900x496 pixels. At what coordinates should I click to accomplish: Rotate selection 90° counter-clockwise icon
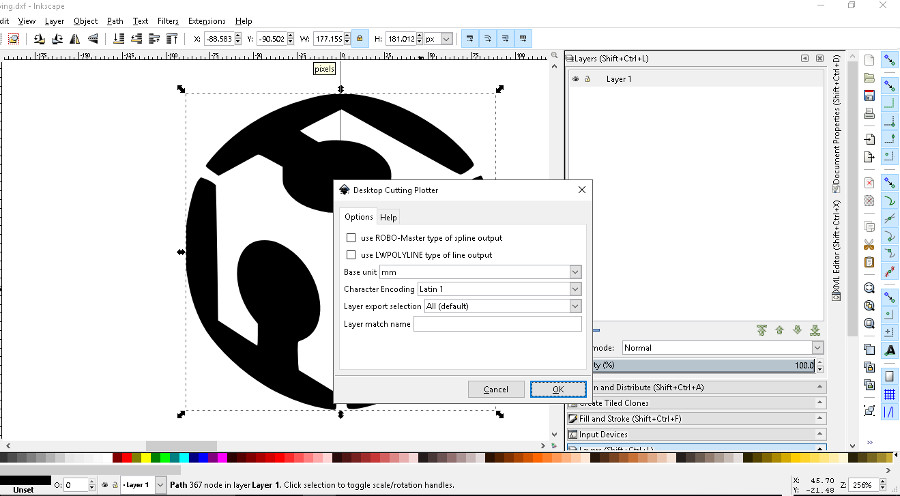[39, 39]
